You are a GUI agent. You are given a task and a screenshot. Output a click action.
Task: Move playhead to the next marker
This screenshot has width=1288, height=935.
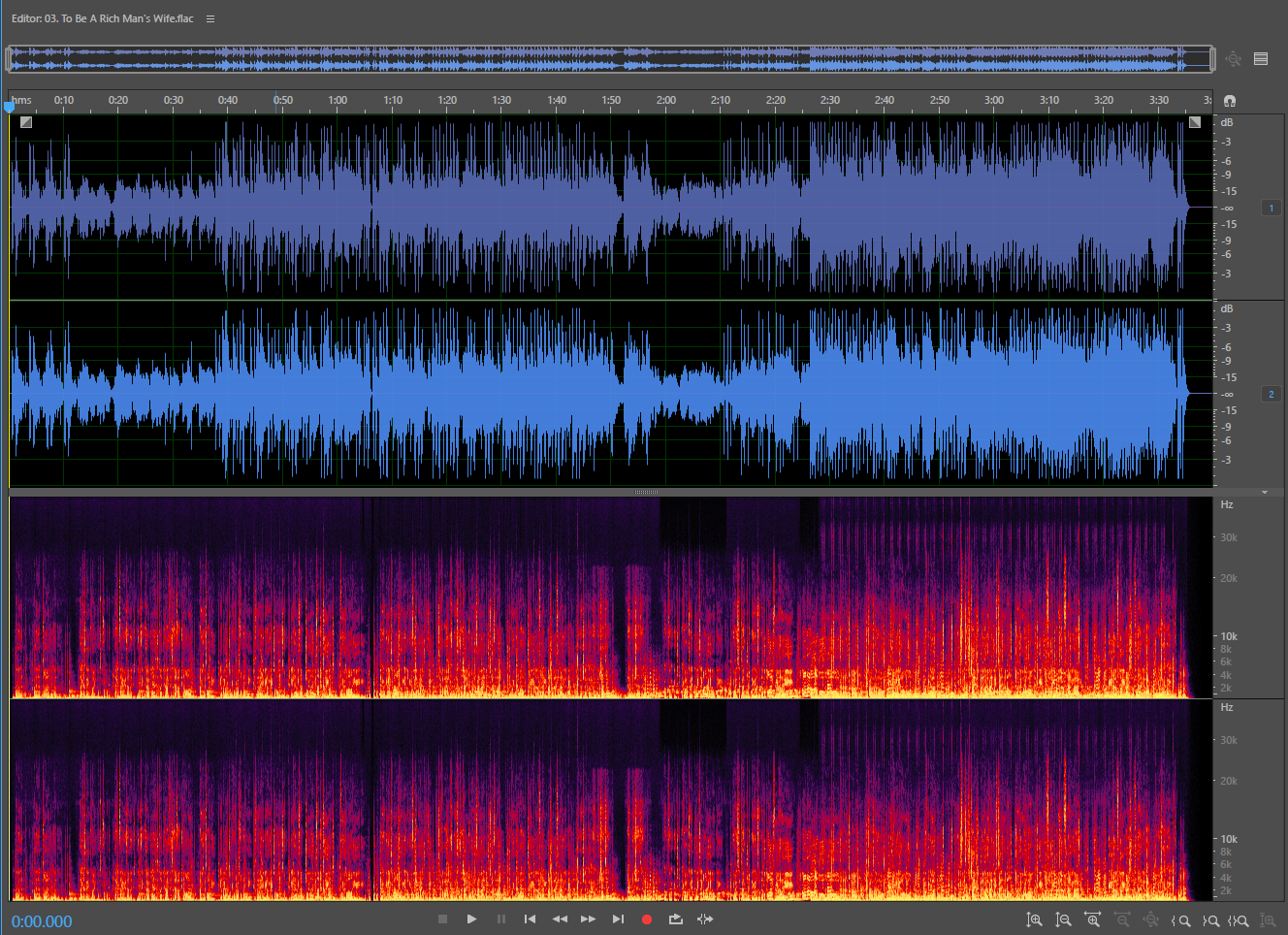(618, 919)
